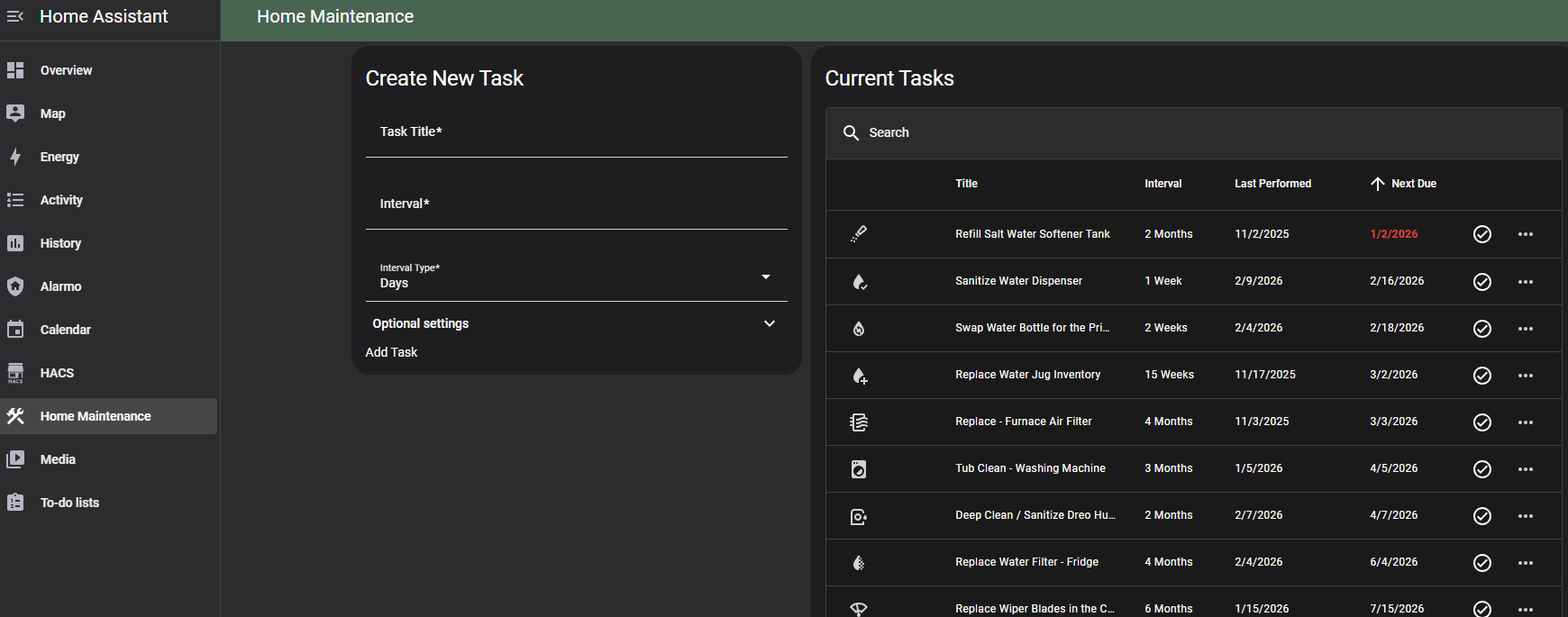
Task: Go to the Calendar sidebar item
Action: pyautogui.click(x=65, y=330)
